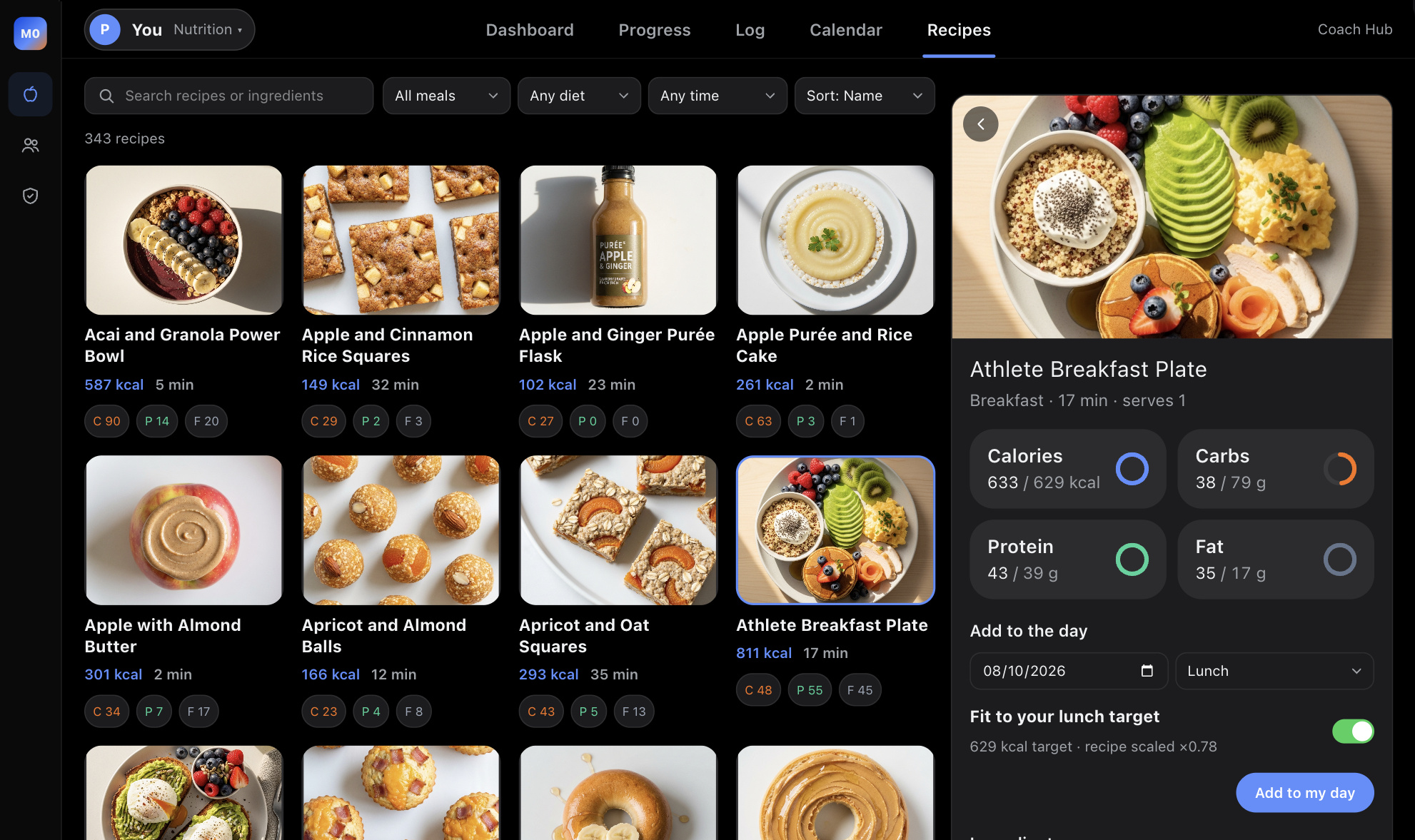Click the Fat progress ring
This screenshot has width=1415, height=840.
click(x=1339, y=560)
